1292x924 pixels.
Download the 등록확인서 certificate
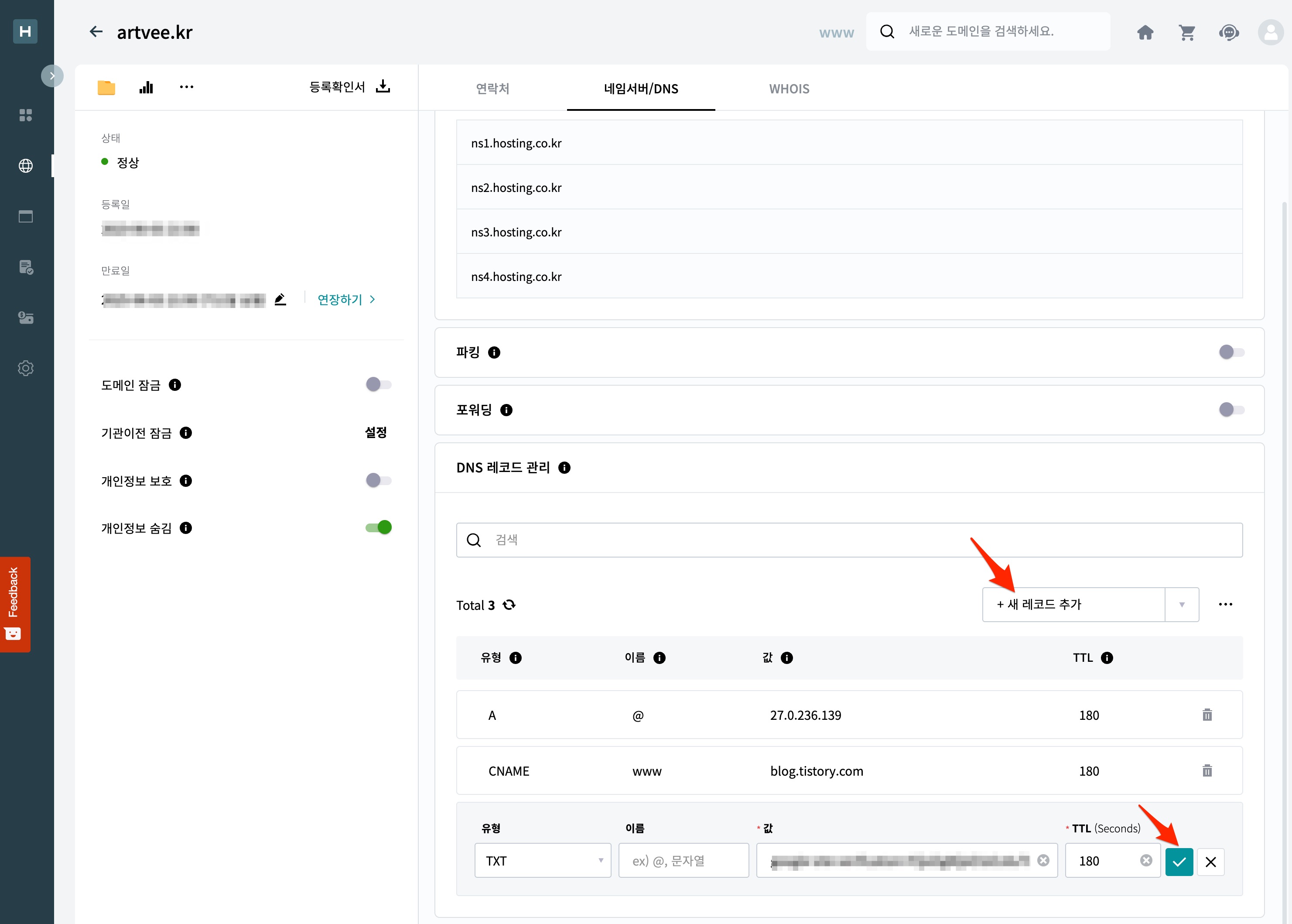coord(383,86)
